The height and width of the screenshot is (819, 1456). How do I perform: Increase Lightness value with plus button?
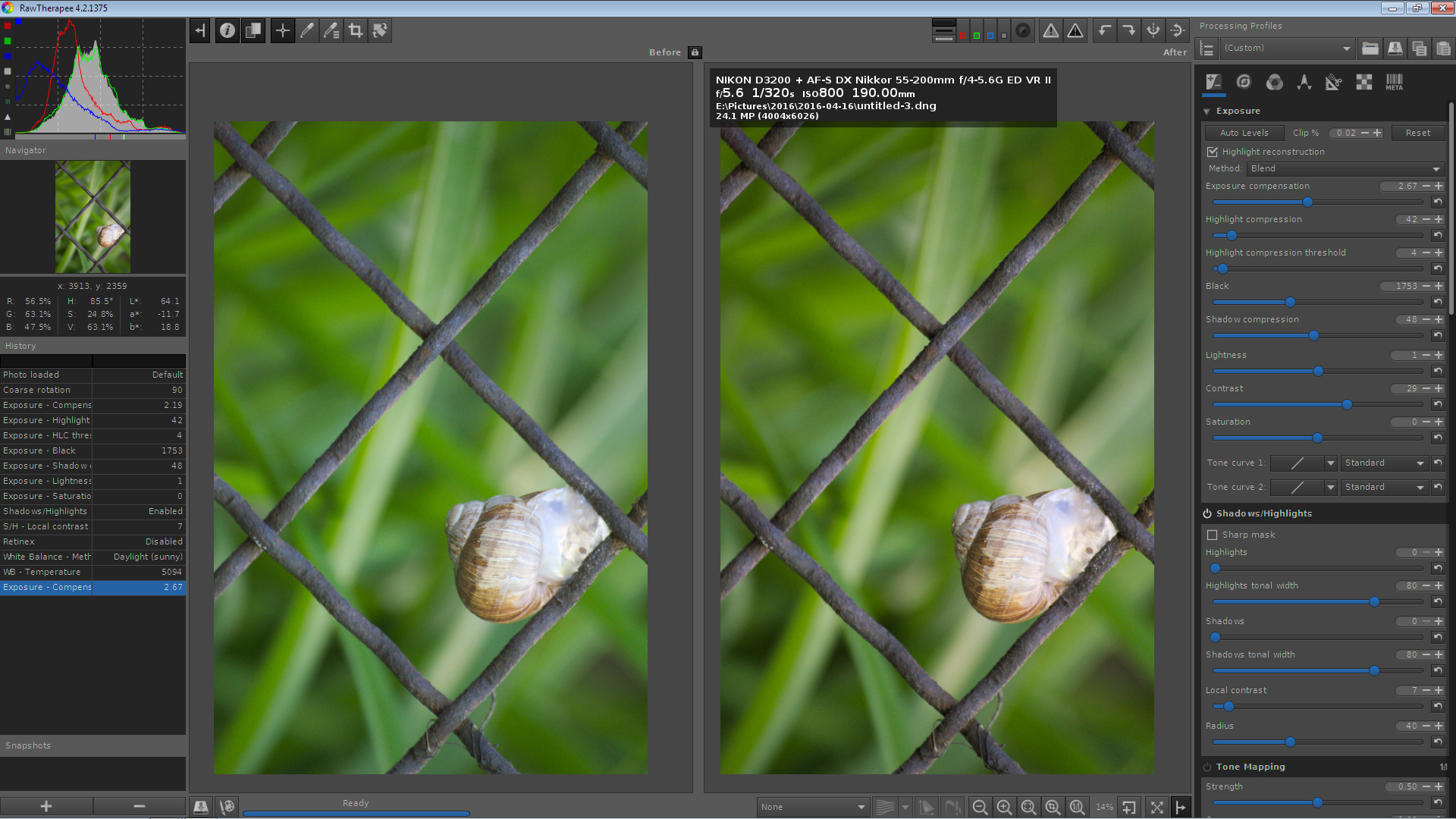[x=1439, y=355]
